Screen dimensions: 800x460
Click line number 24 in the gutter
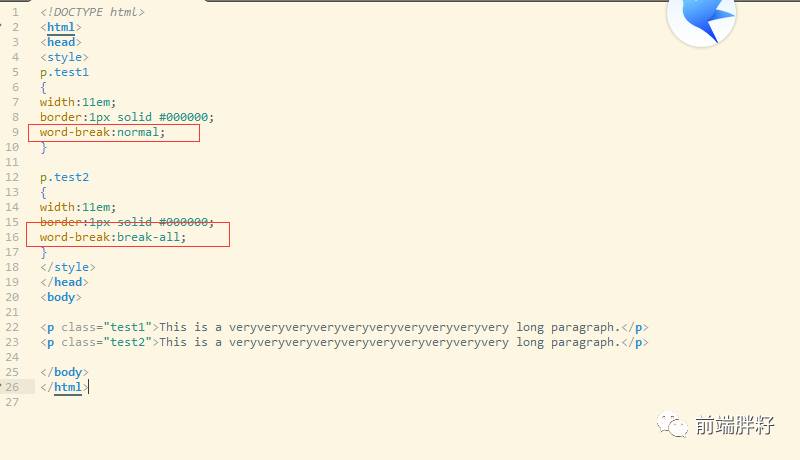point(12,357)
